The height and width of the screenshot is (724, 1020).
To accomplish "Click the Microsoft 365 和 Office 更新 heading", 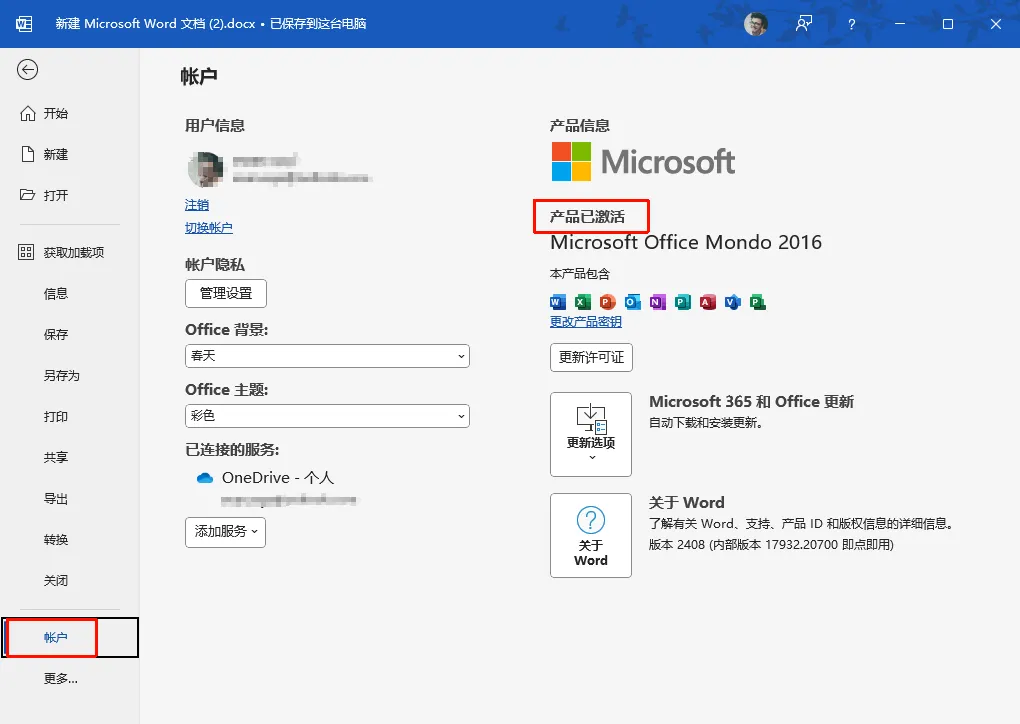I will click(x=751, y=402).
